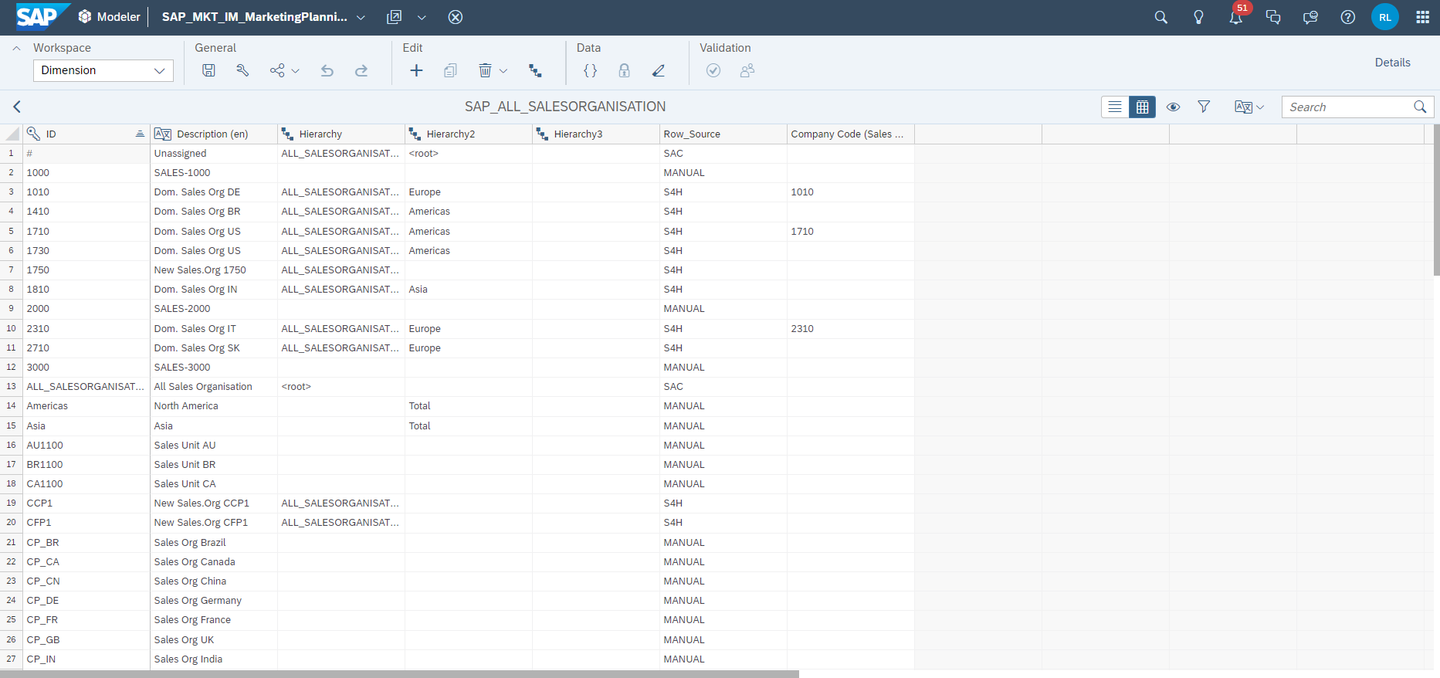Switch to list view toggle
The width and height of the screenshot is (1440, 678).
point(1115,107)
